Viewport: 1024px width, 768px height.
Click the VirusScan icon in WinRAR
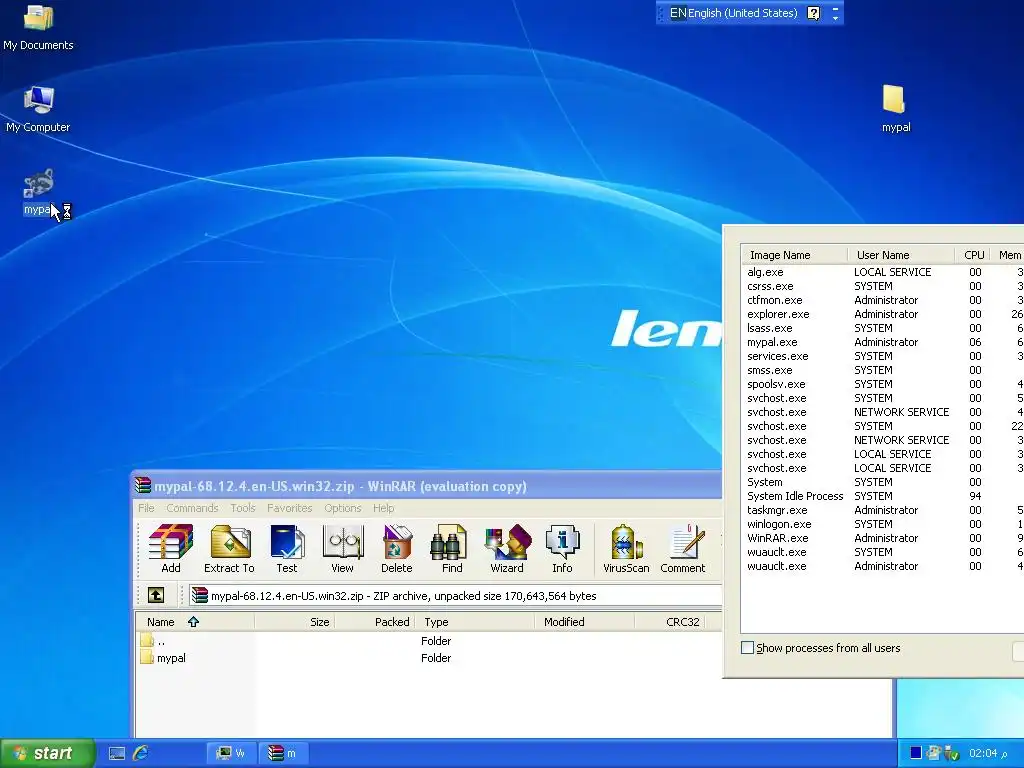click(626, 549)
